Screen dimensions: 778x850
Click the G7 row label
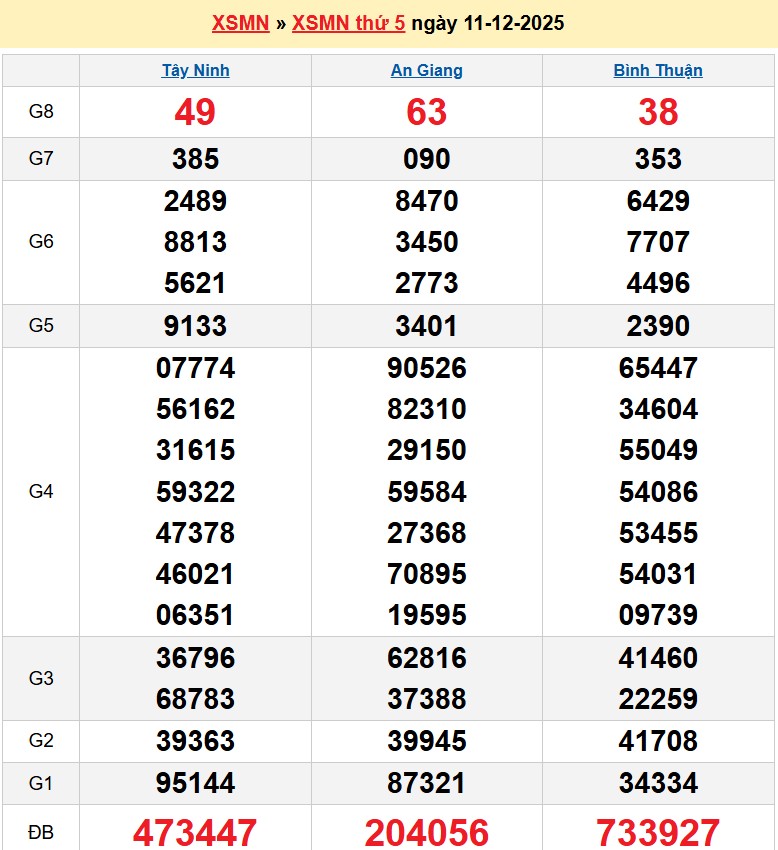pos(41,159)
